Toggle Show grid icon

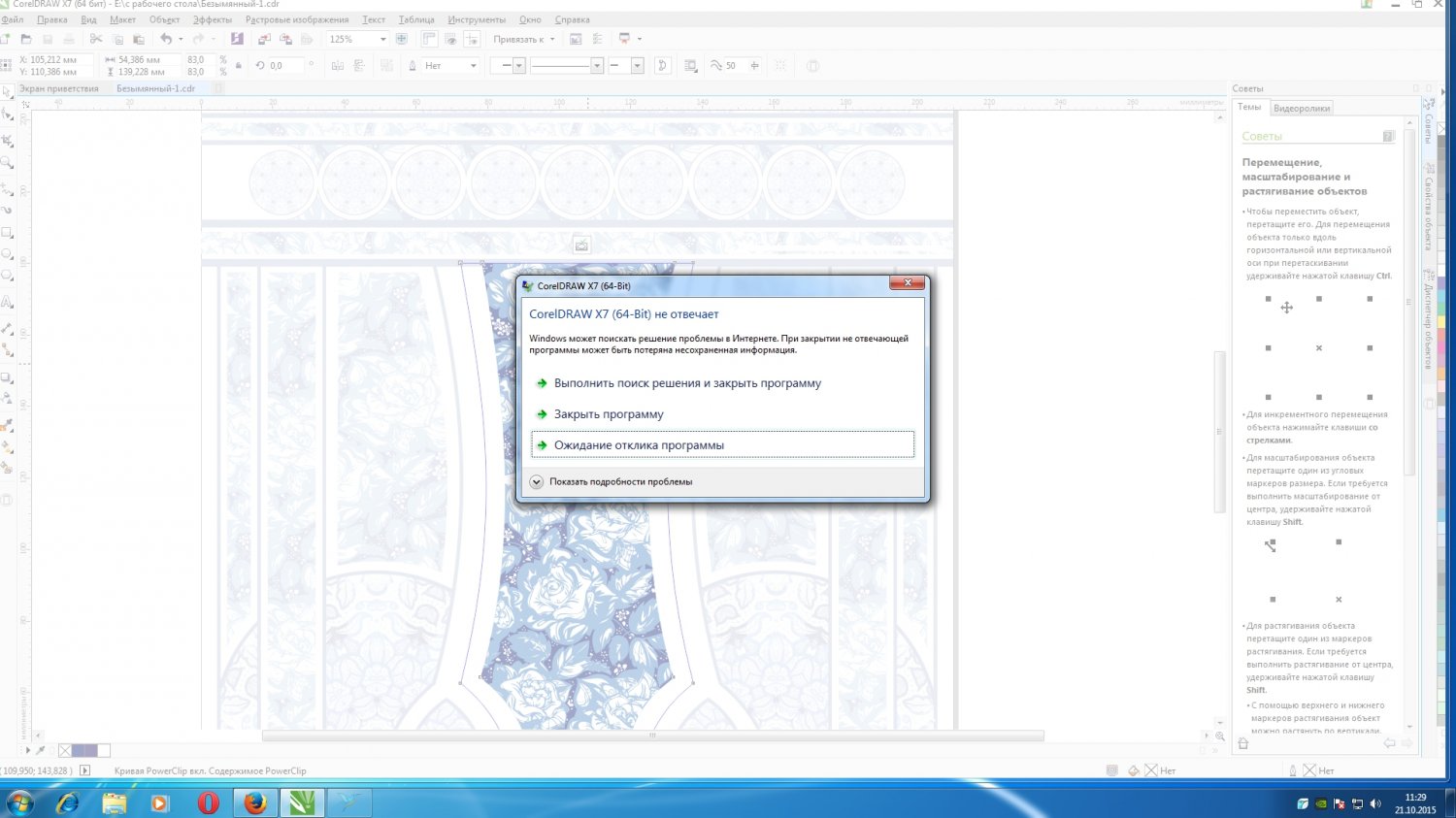click(x=450, y=39)
